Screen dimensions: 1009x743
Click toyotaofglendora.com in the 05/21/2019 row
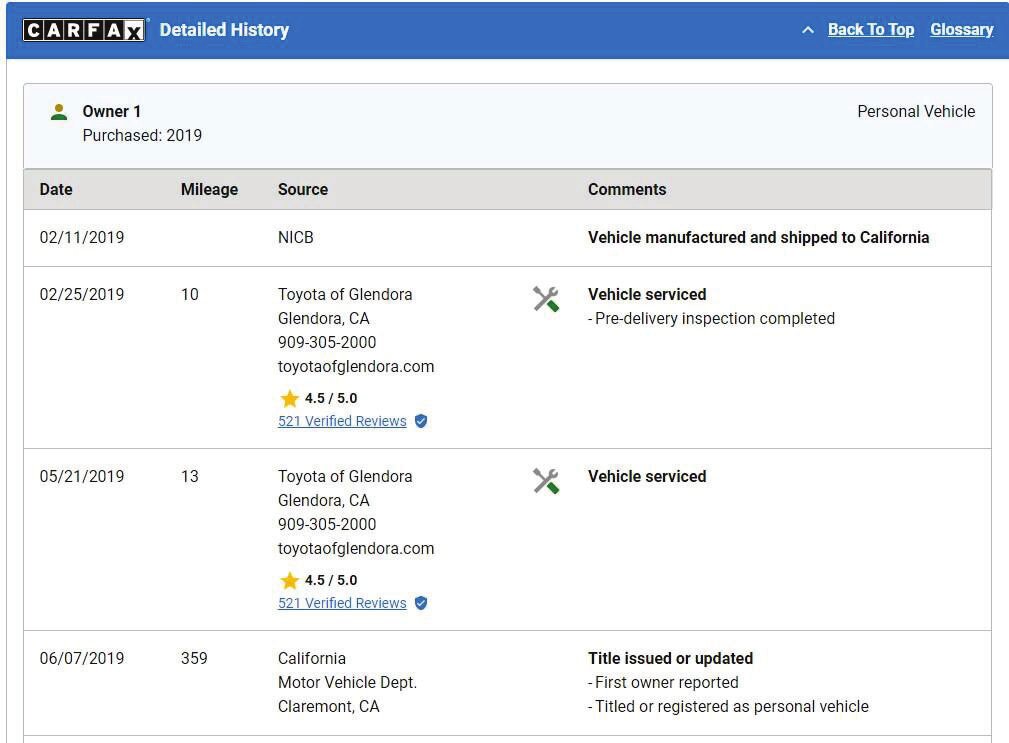(356, 549)
